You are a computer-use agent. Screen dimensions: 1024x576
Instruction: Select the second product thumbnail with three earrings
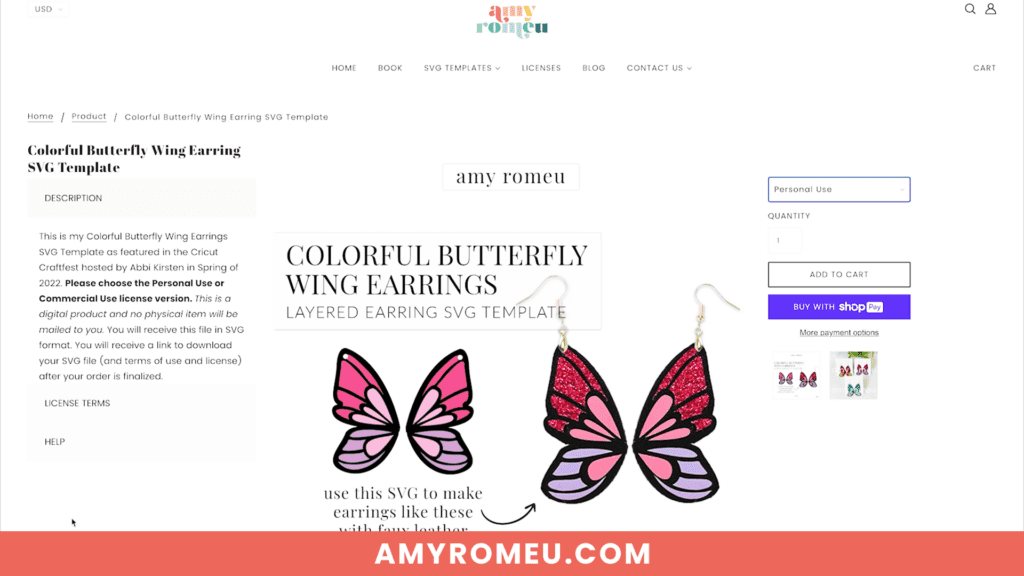coord(854,375)
